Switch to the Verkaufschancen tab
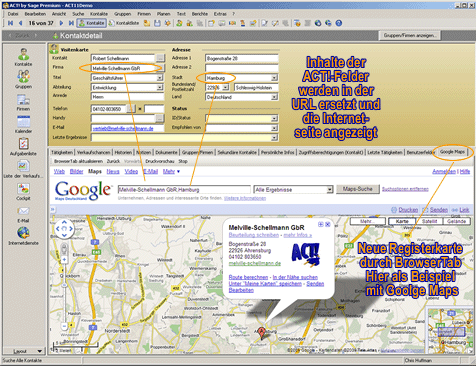 point(94,152)
